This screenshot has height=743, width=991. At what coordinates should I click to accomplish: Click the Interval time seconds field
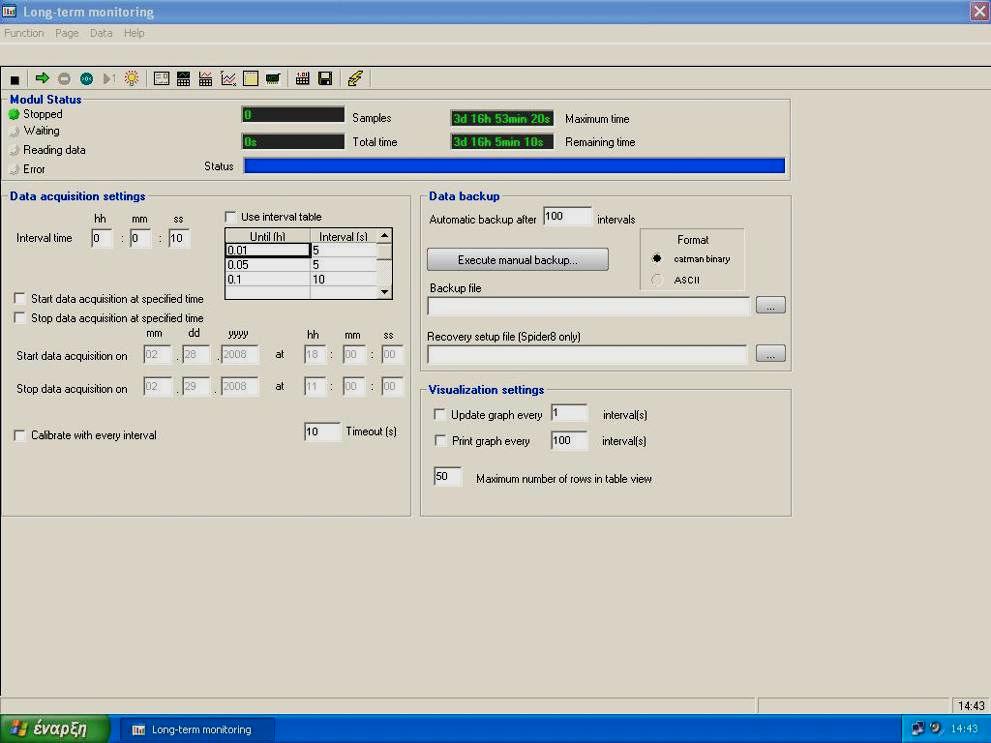click(x=179, y=238)
